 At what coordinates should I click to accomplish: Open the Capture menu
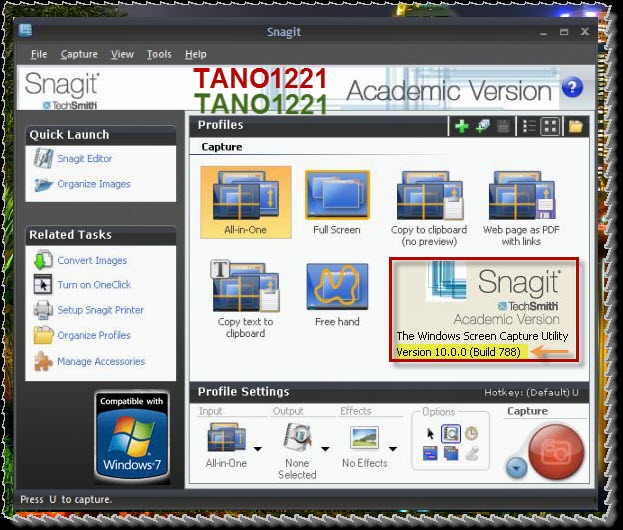point(79,54)
